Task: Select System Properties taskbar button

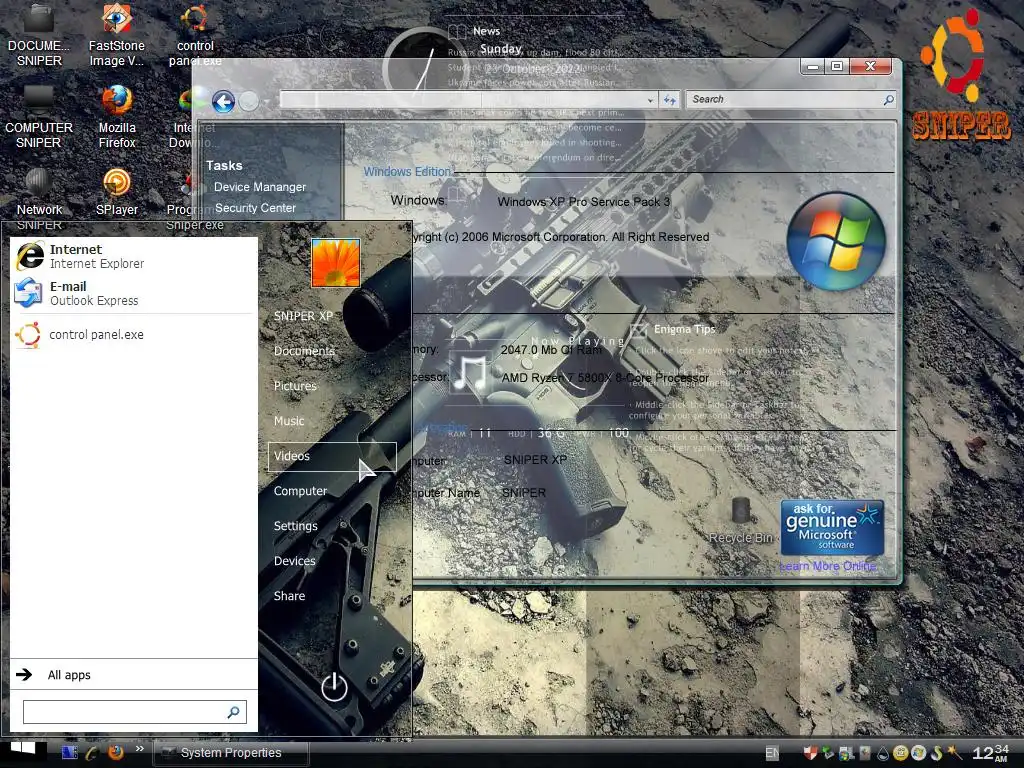Action: 229,753
